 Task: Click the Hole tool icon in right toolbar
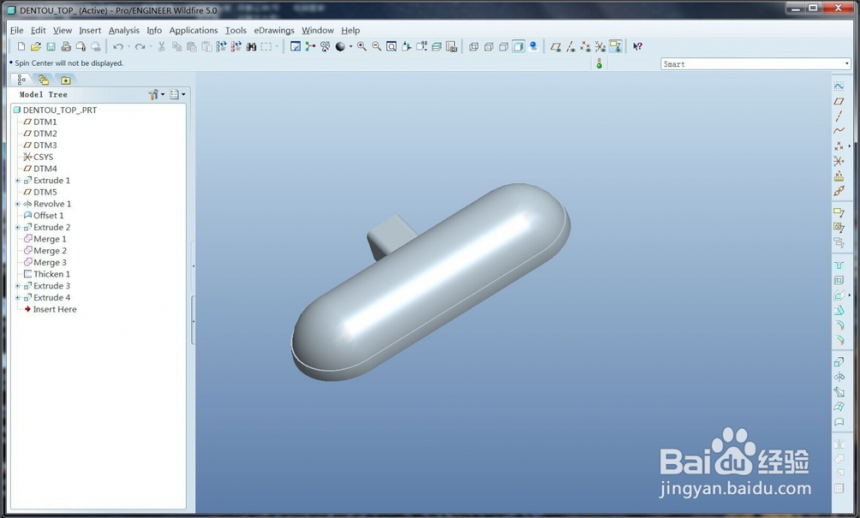[839, 266]
